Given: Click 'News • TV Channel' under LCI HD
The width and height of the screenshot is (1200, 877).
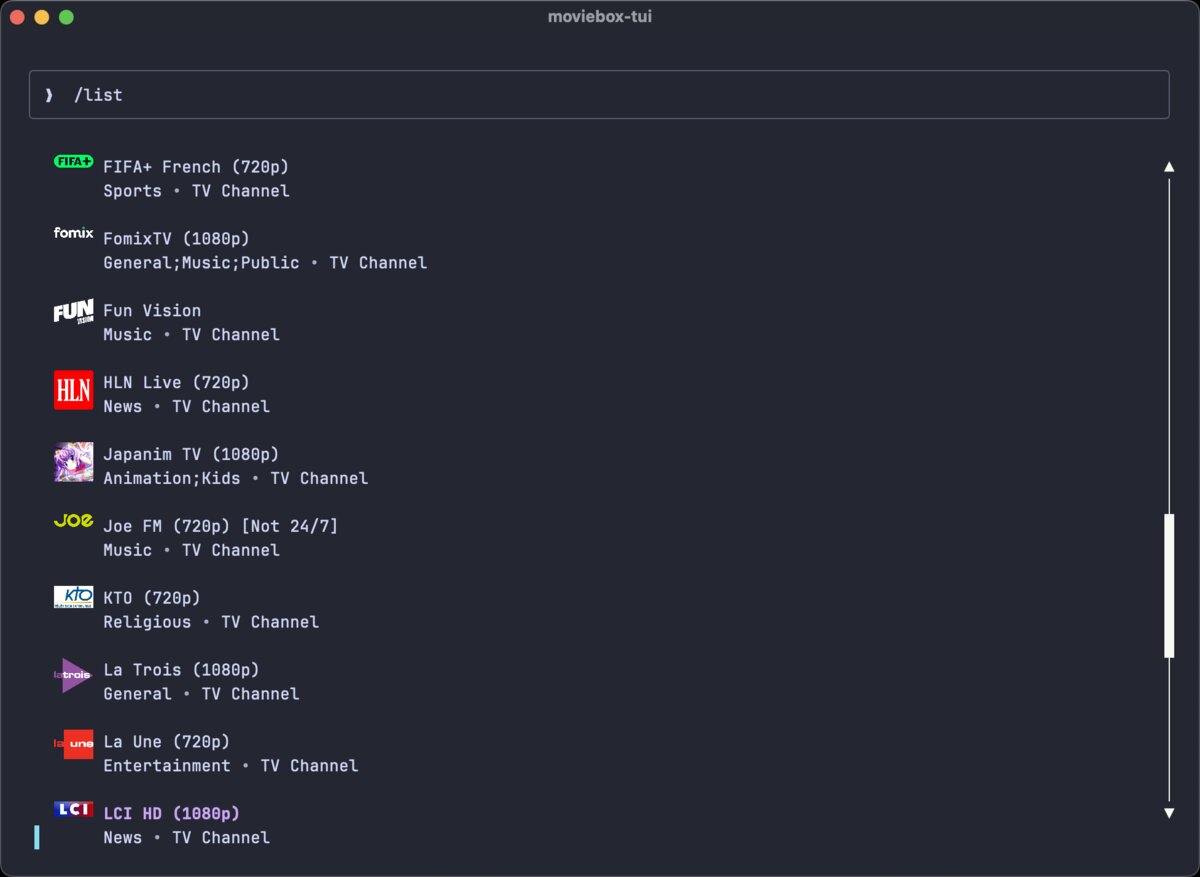Looking at the screenshot, I should click(186, 839).
